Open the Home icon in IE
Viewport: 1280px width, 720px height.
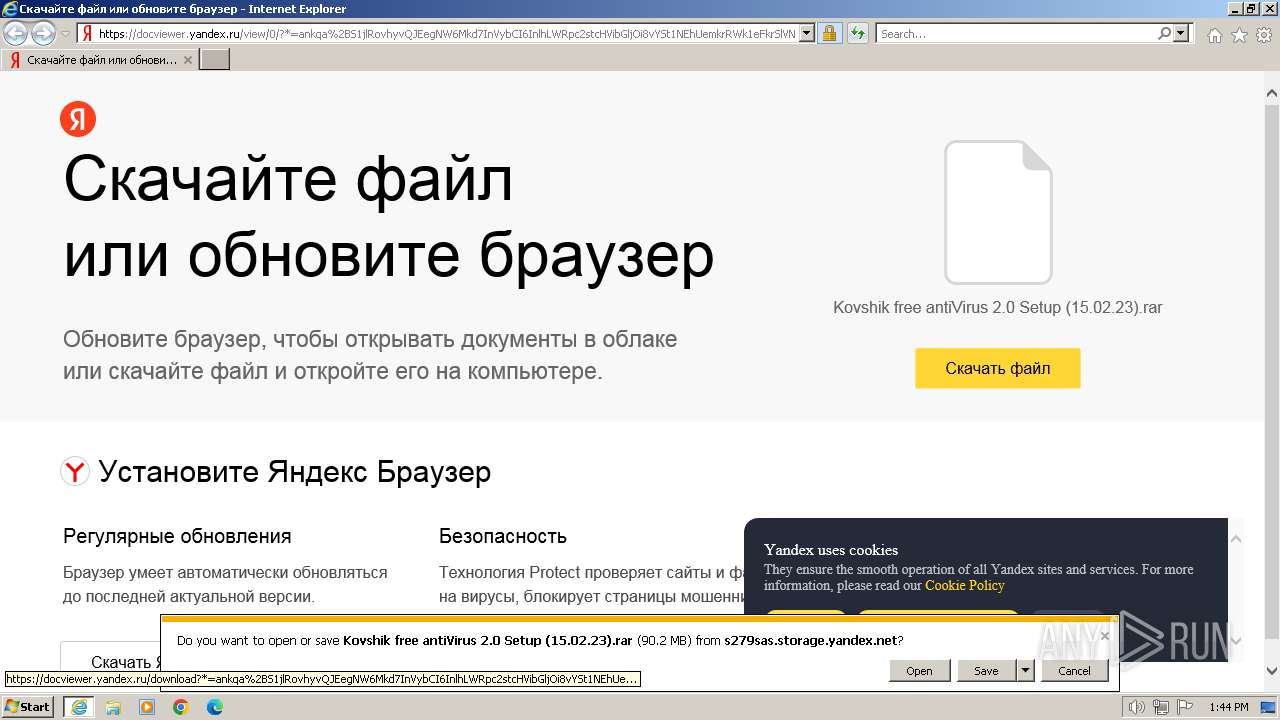1214,35
